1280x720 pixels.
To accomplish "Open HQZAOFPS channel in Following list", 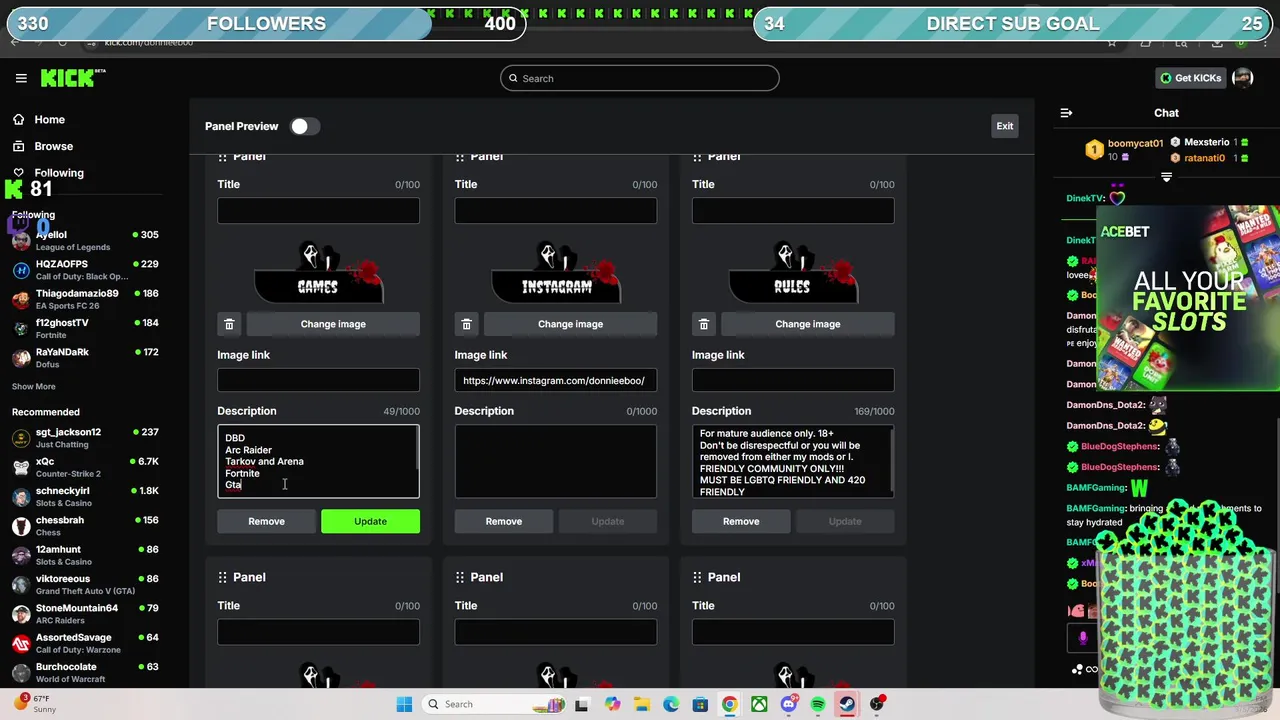I will 85,270.
